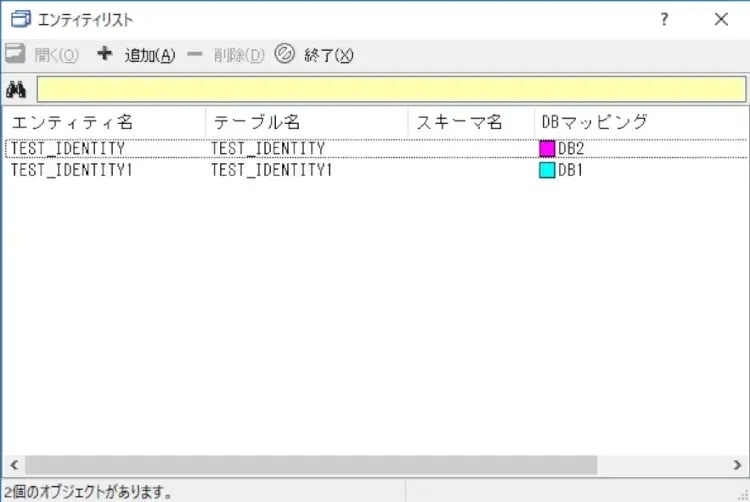Click the スキーマ名 column header
This screenshot has height=502, width=750.
click(459, 122)
